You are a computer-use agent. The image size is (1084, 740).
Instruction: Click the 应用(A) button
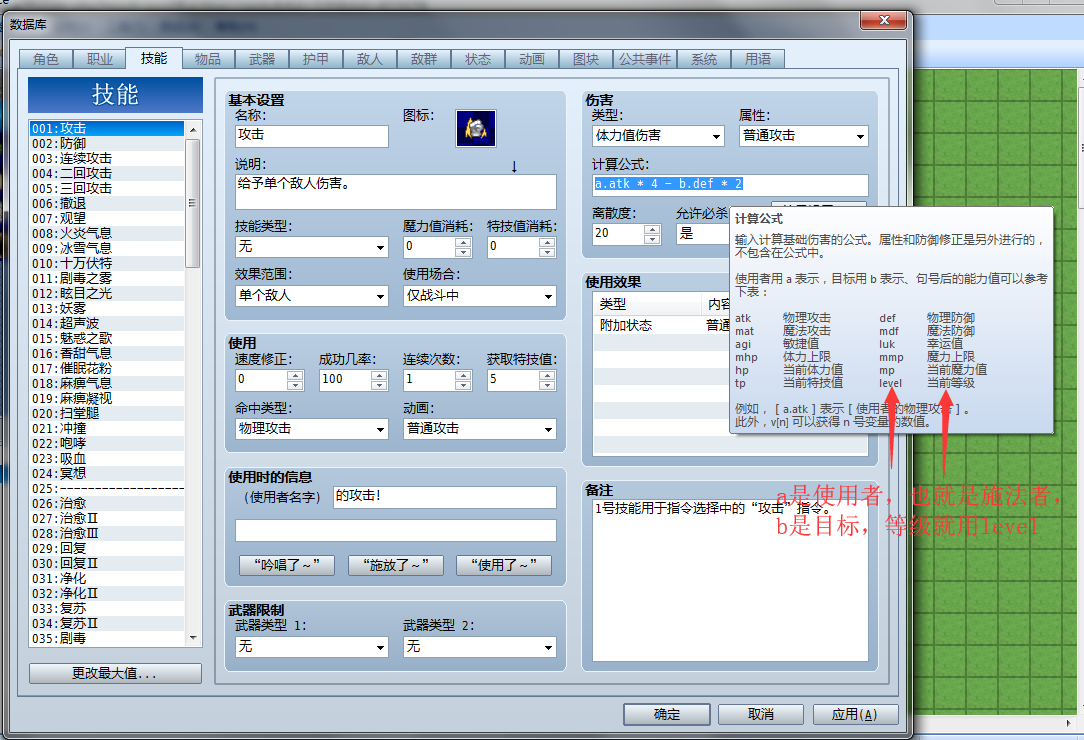pyautogui.click(x=855, y=714)
